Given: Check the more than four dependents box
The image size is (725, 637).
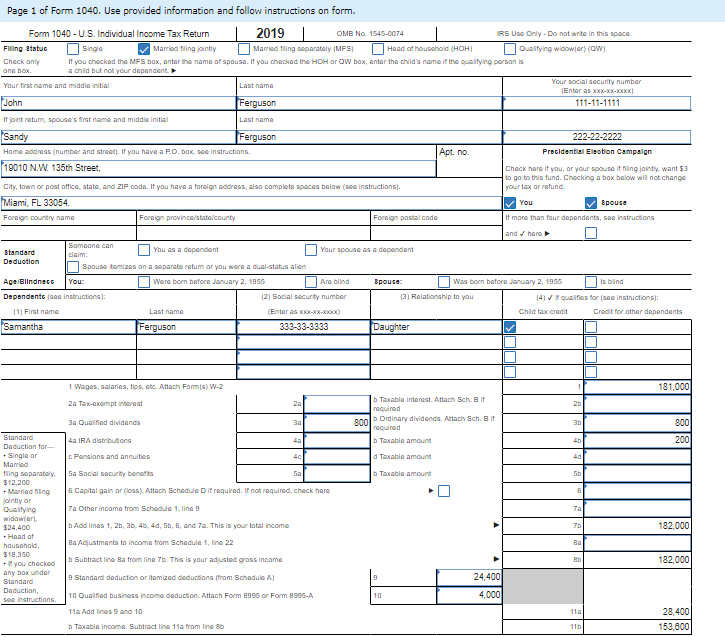Looking at the screenshot, I should (x=590, y=233).
